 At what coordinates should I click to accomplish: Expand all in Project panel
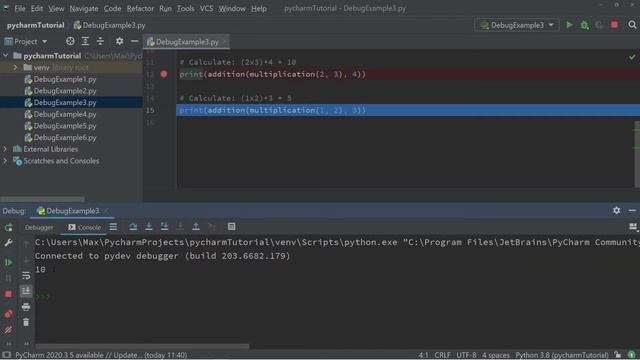[x=85, y=41]
